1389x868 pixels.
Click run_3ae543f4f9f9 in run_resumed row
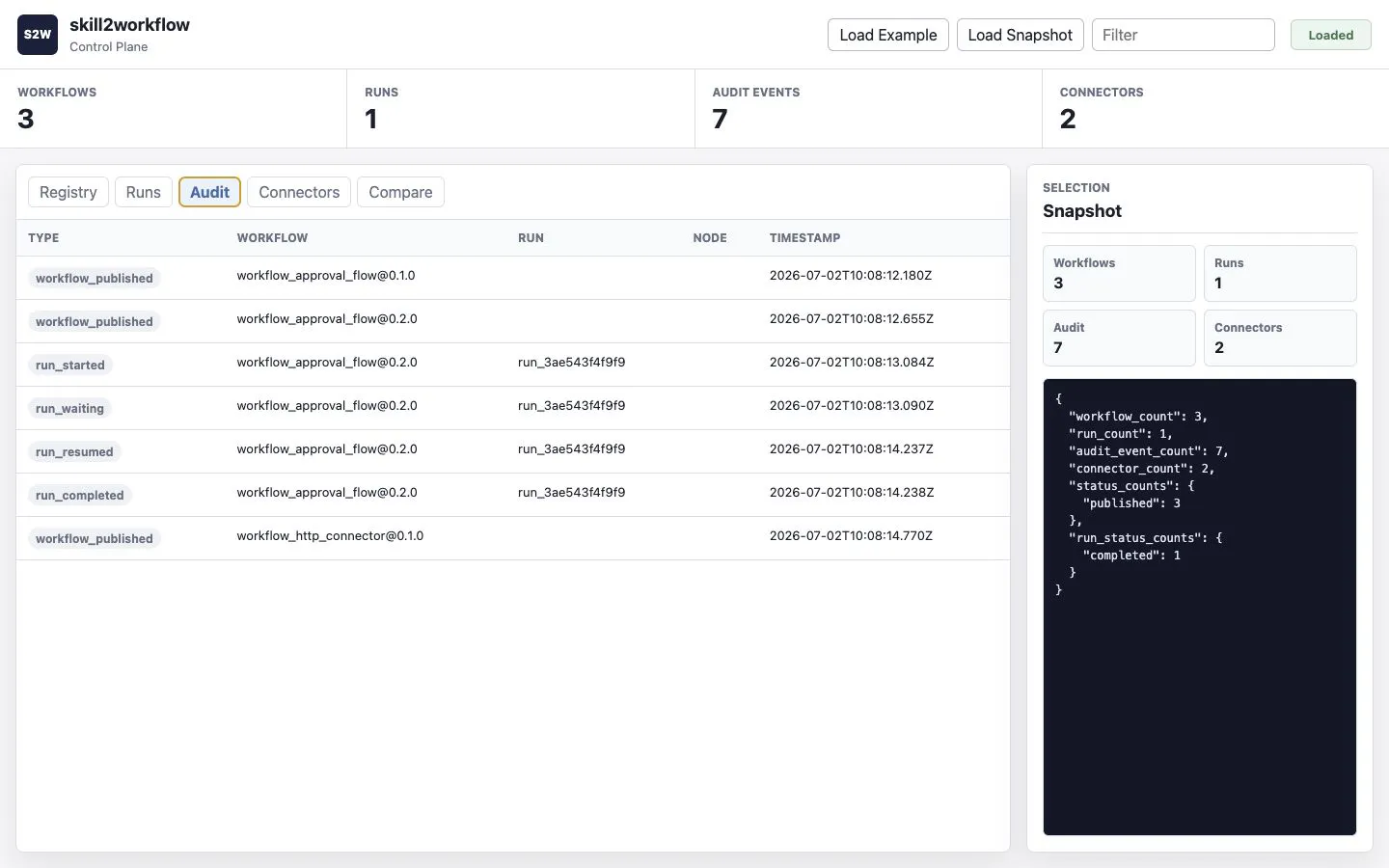point(571,449)
